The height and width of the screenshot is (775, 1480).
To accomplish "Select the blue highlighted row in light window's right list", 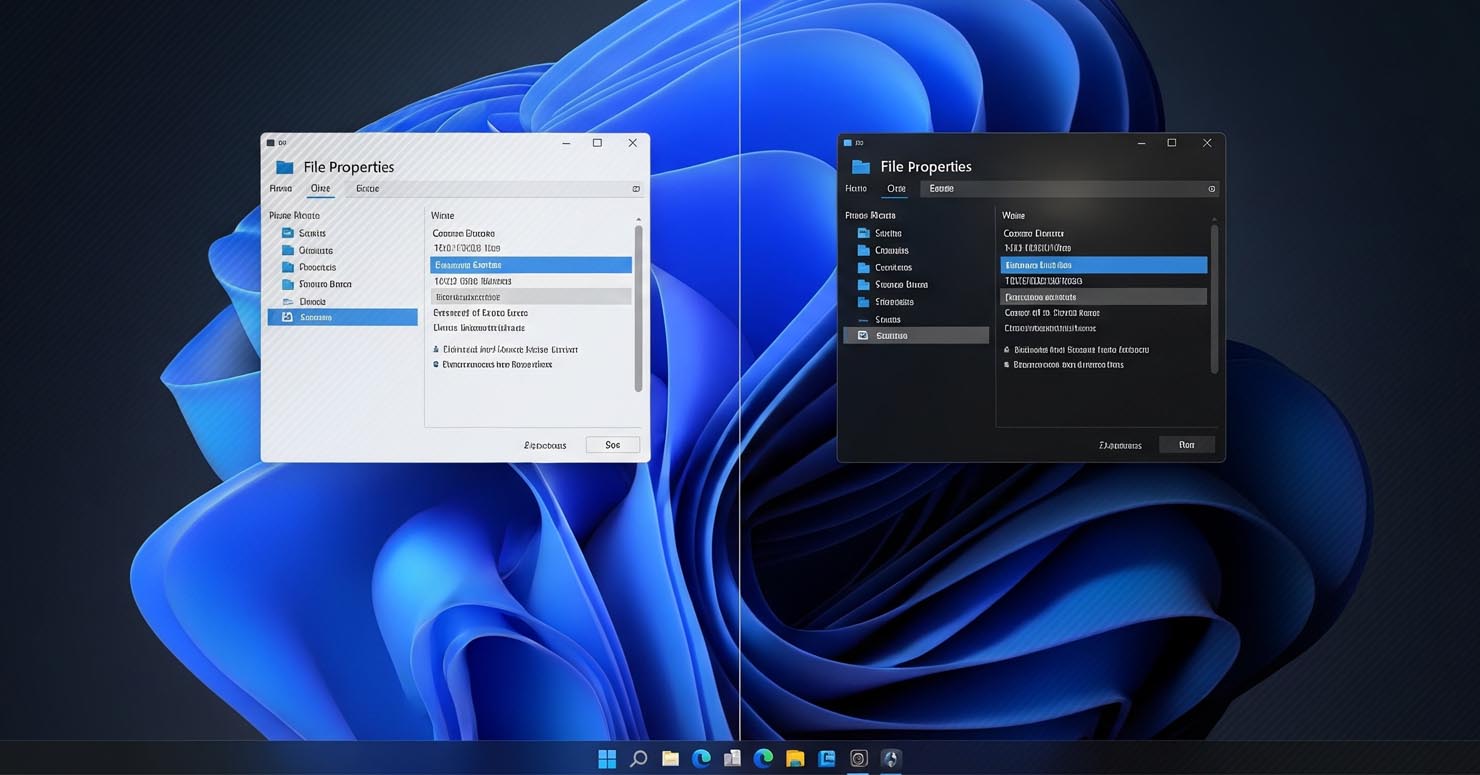I will [x=531, y=265].
